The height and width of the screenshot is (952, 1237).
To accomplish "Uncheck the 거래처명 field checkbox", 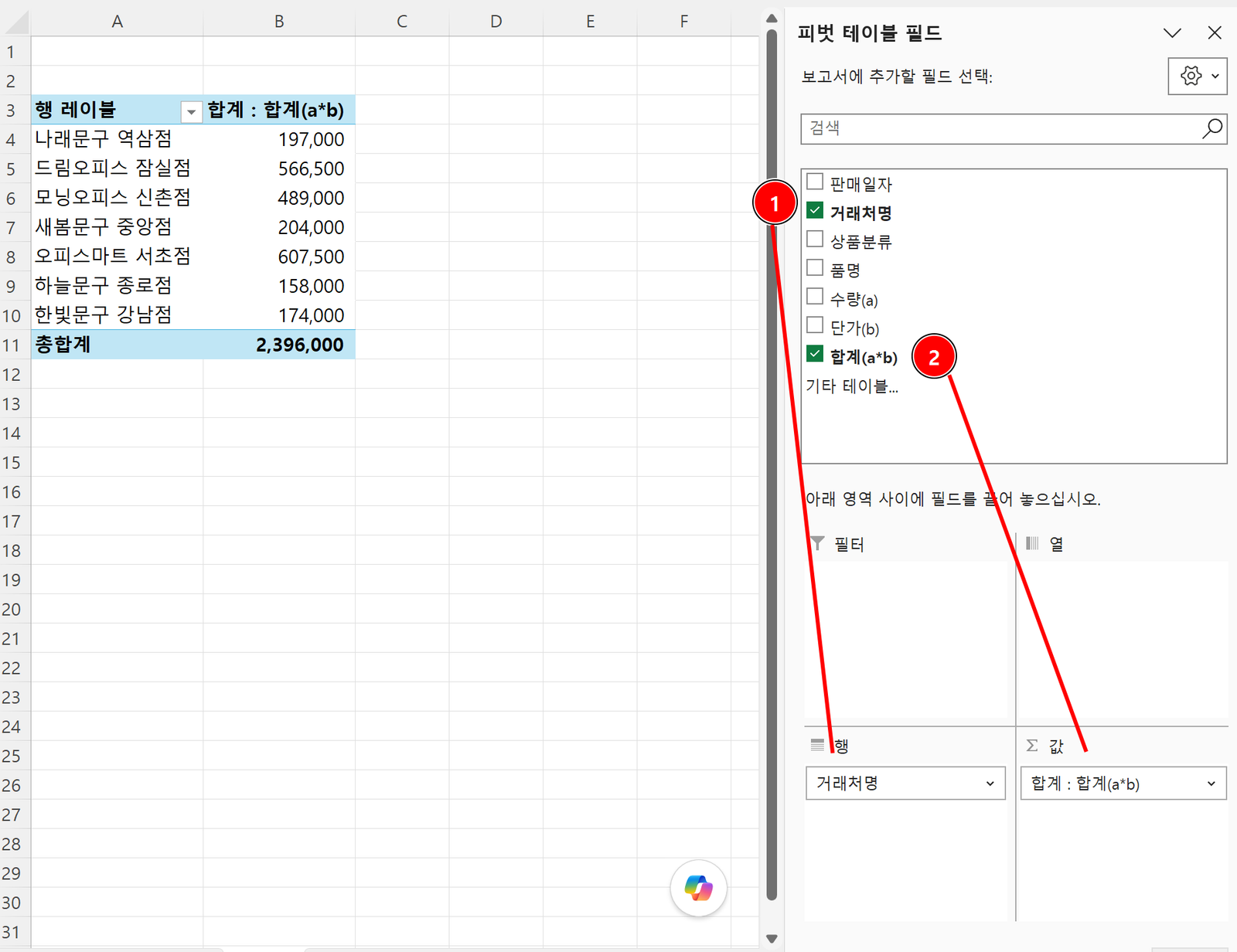I will [x=815, y=210].
